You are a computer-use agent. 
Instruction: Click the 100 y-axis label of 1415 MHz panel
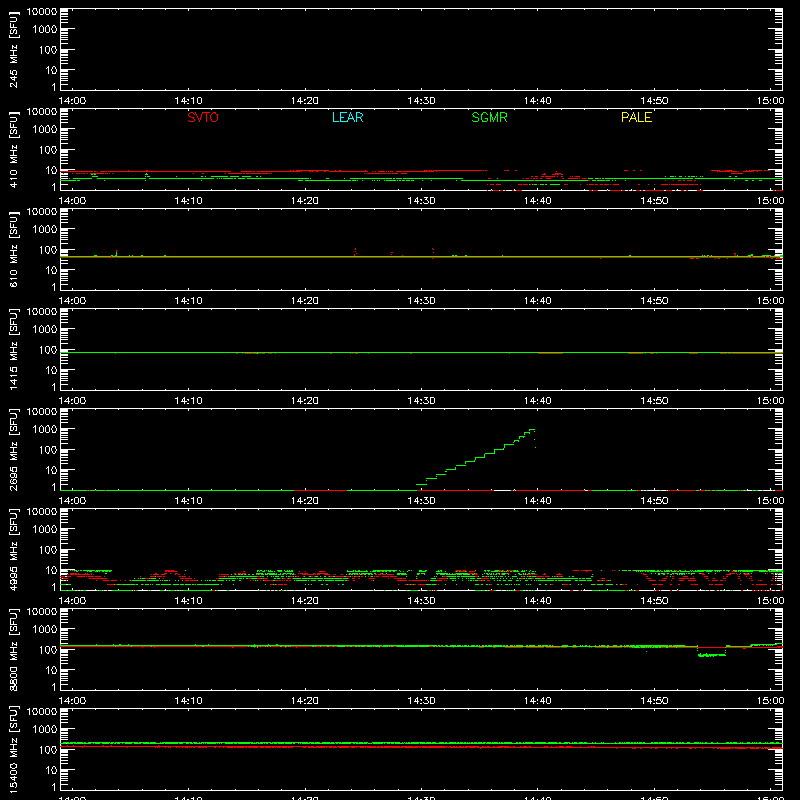[x=48, y=350]
